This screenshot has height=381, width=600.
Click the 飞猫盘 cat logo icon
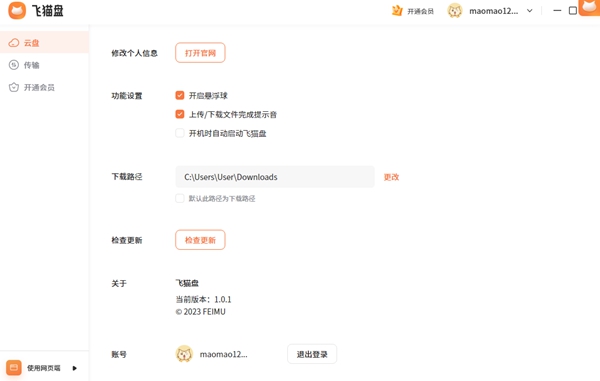[17, 11]
